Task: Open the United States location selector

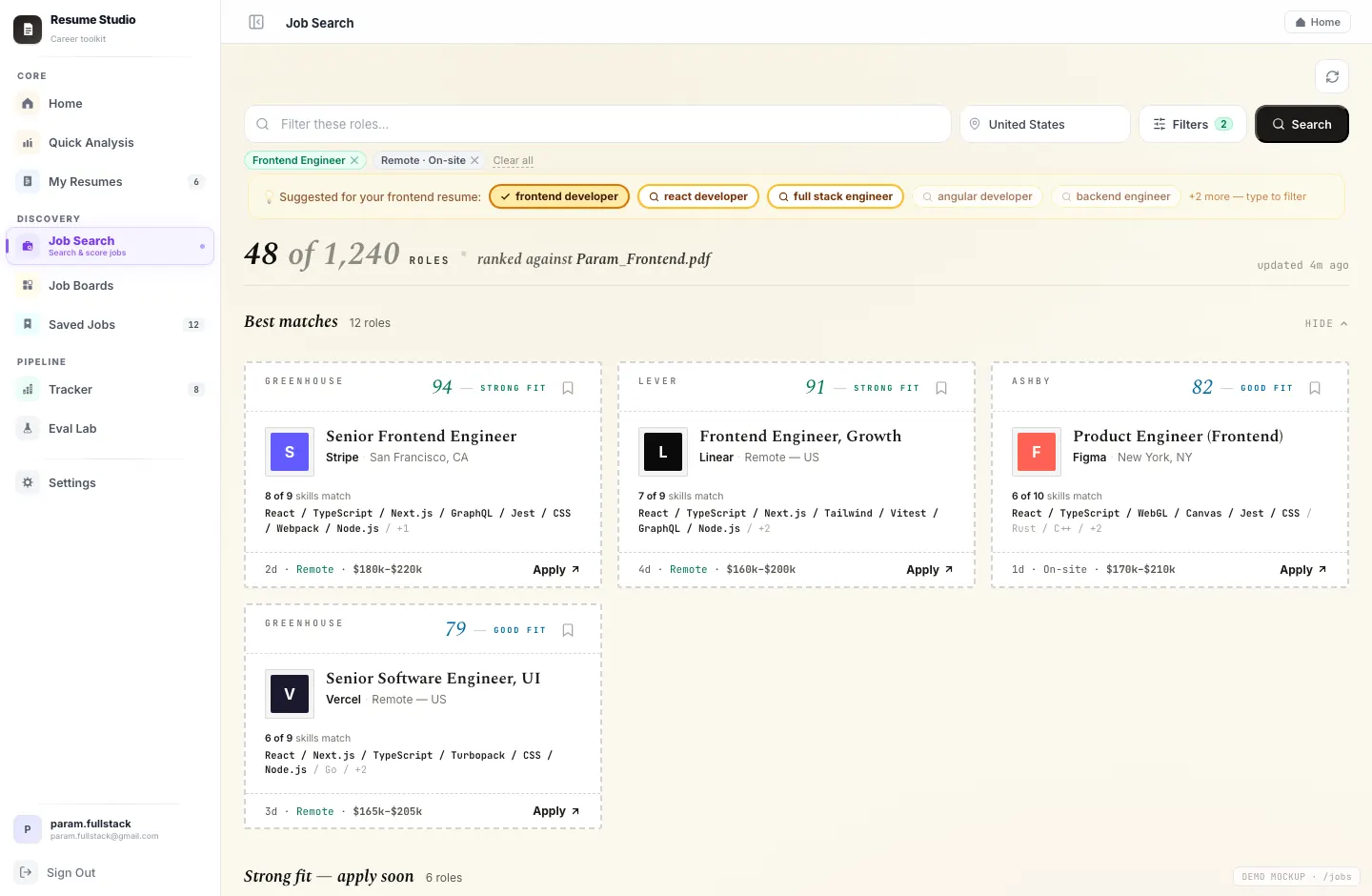Action: pyautogui.click(x=1045, y=124)
